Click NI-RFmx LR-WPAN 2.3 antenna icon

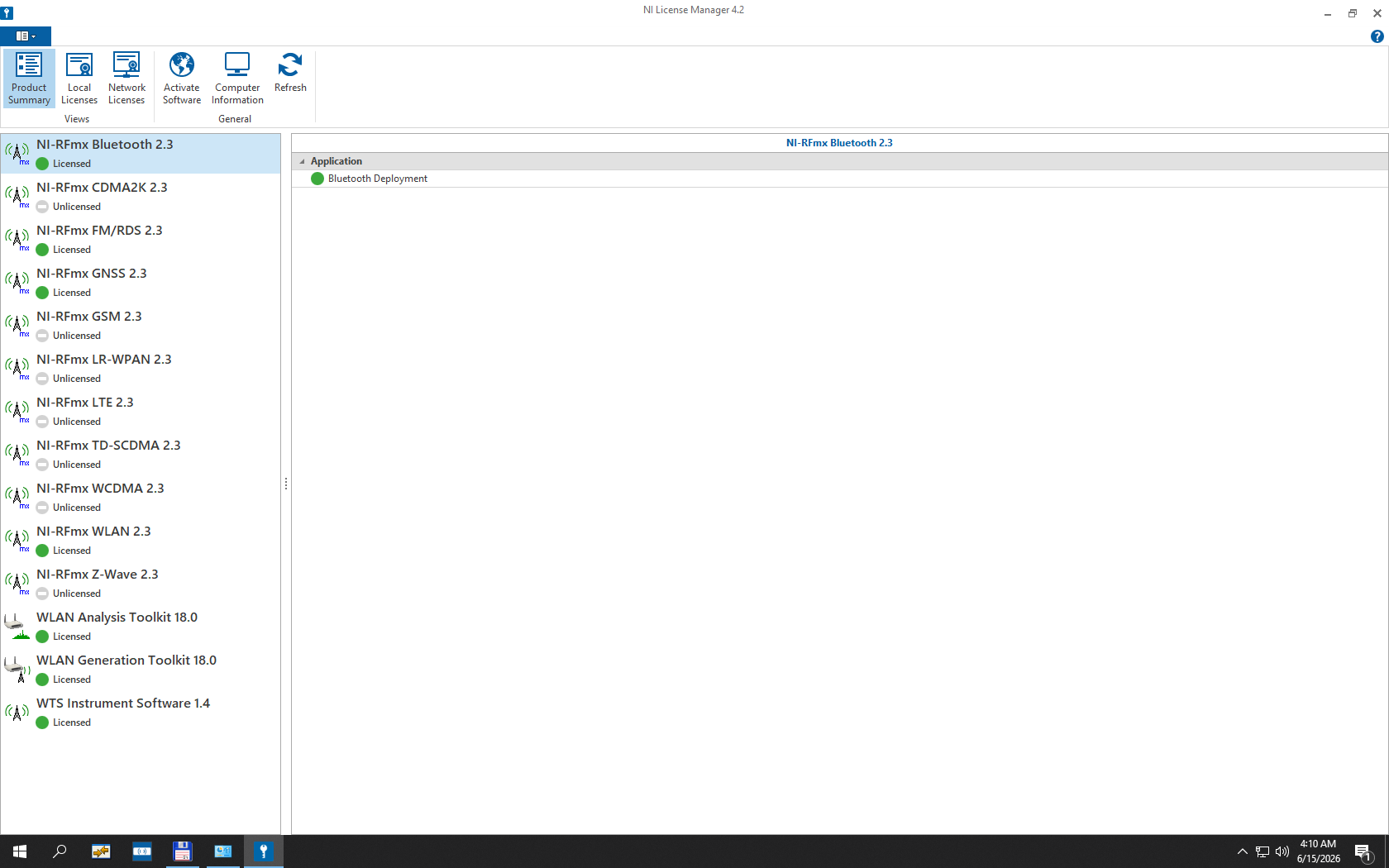tap(17, 368)
